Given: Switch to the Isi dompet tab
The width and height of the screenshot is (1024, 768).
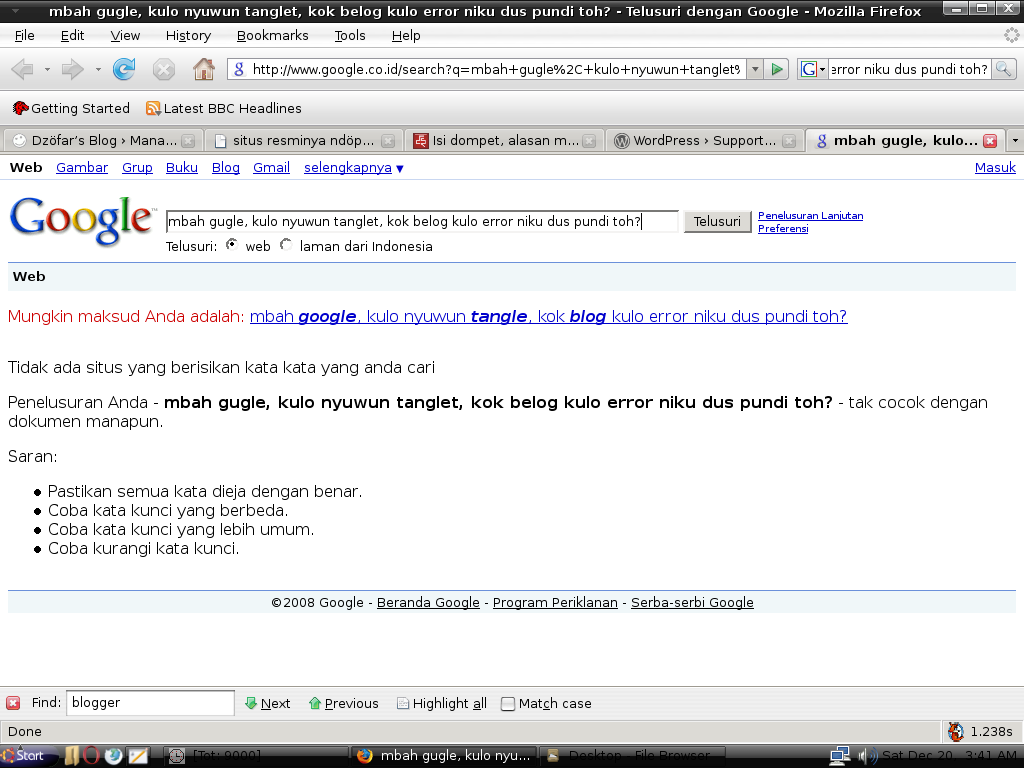Looking at the screenshot, I should 503,140.
